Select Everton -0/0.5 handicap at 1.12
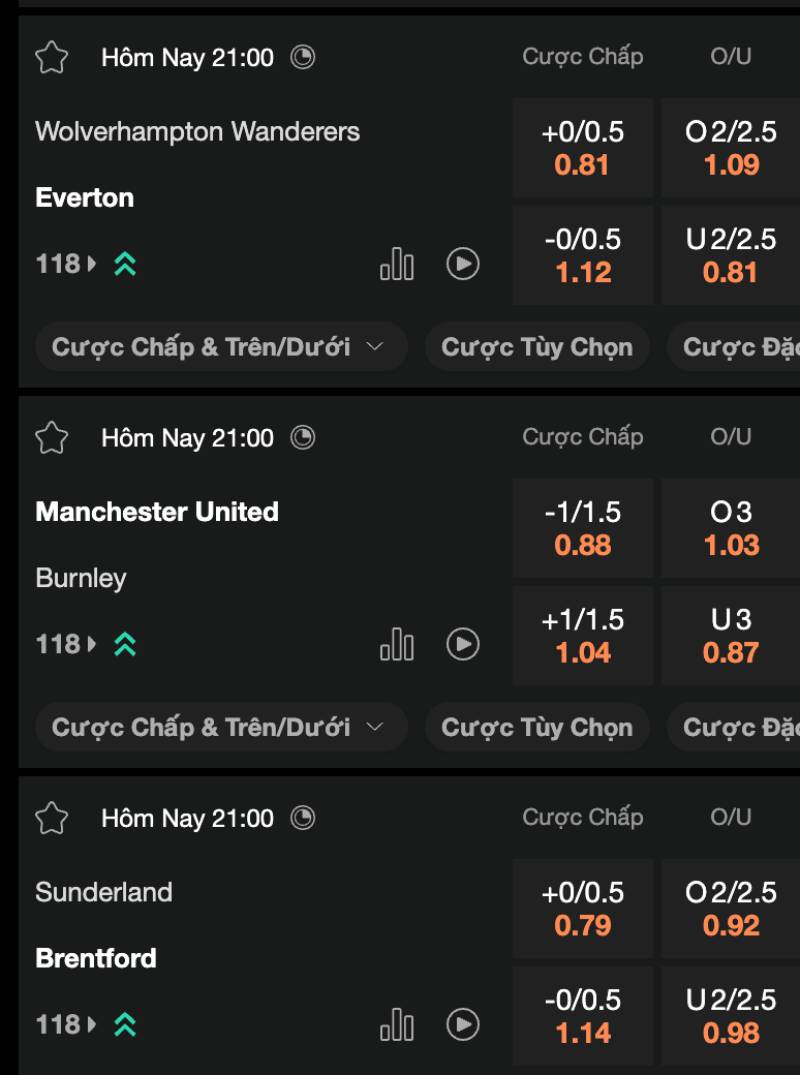Screen dimensions: 800x1075 point(582,255)
